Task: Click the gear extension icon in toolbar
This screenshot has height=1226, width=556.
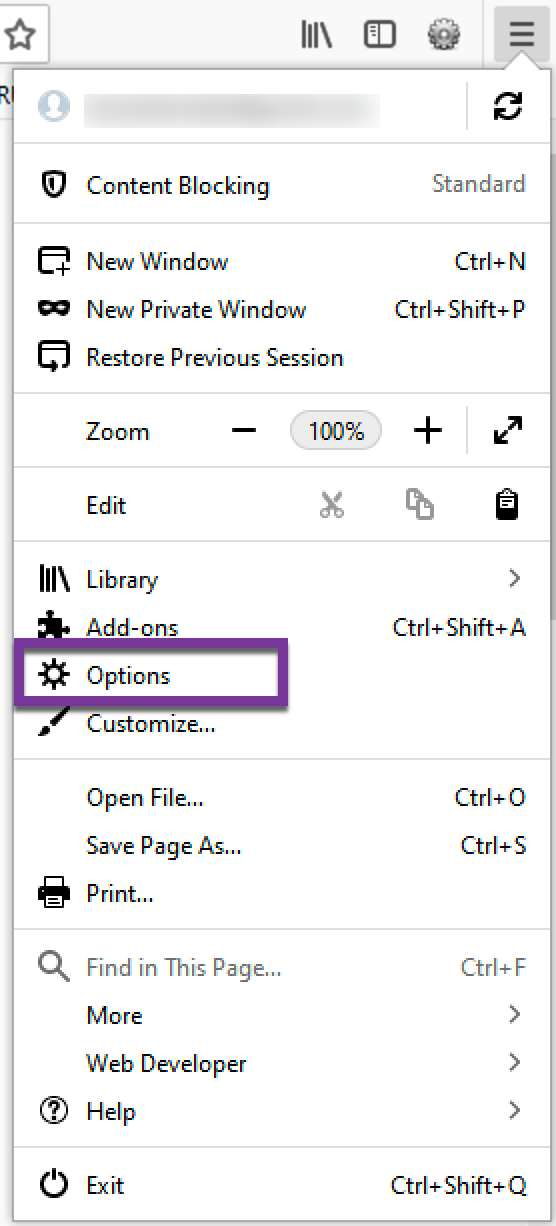Action: (443, 35)
